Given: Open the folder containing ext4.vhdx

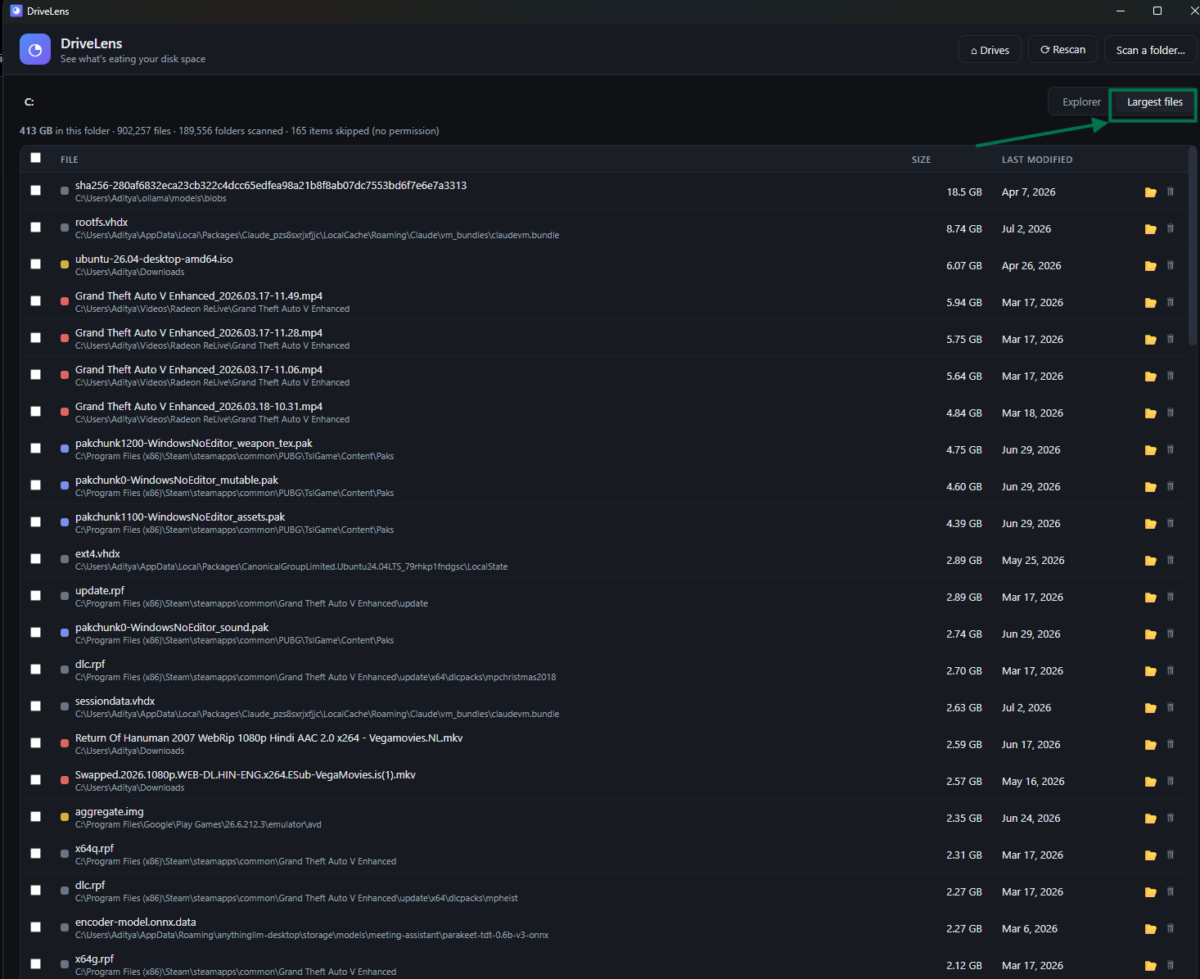Looking at the screenshot, I should (1151, 560).
